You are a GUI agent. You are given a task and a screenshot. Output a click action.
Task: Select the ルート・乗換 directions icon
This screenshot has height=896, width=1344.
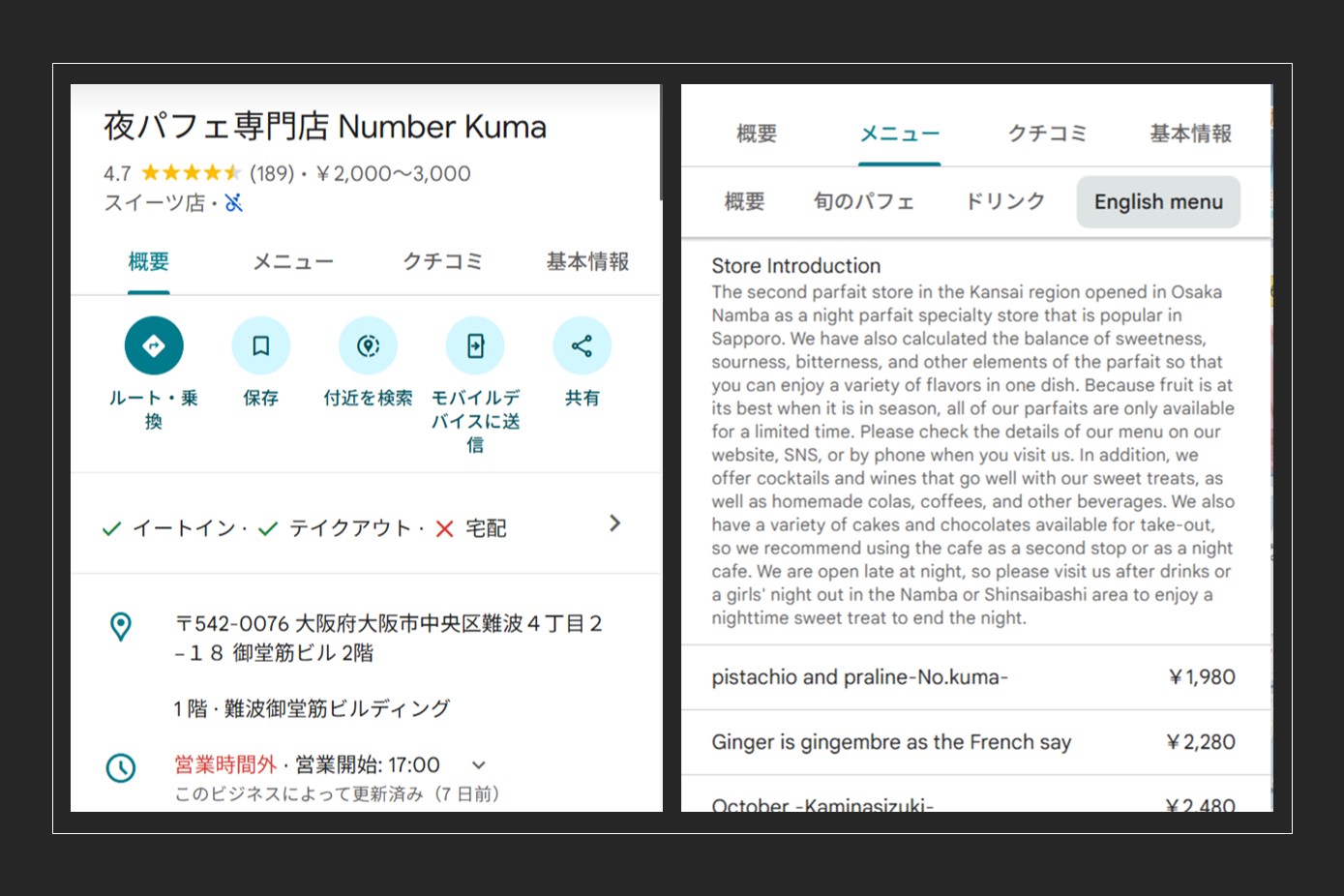pyautogui.click(x=153, y=345)
